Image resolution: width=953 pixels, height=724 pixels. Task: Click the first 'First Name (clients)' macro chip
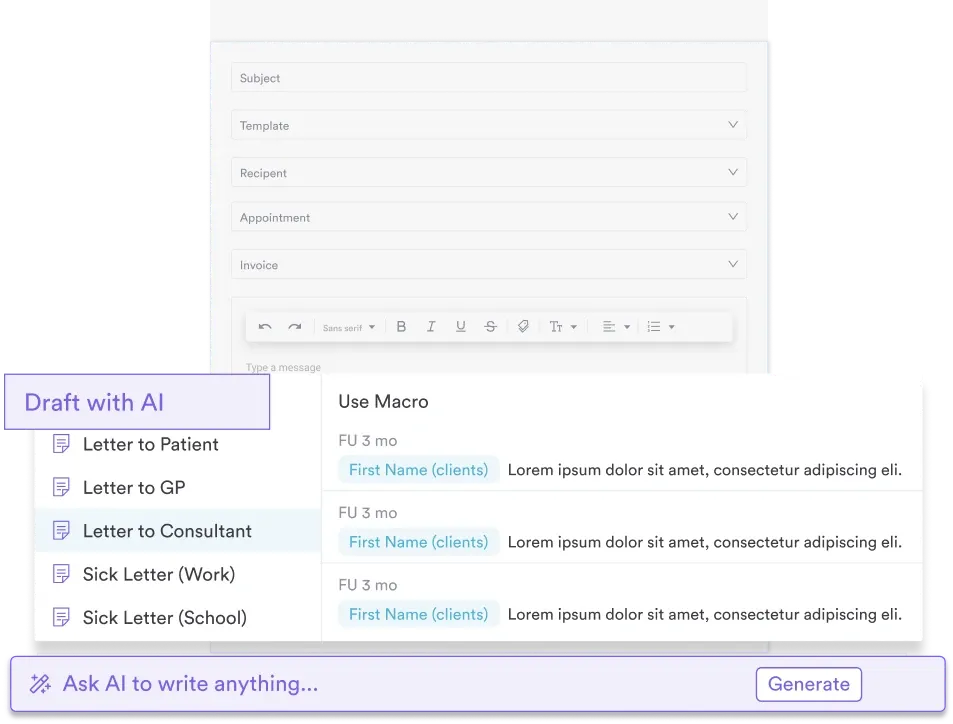click(x=418, y=469)
